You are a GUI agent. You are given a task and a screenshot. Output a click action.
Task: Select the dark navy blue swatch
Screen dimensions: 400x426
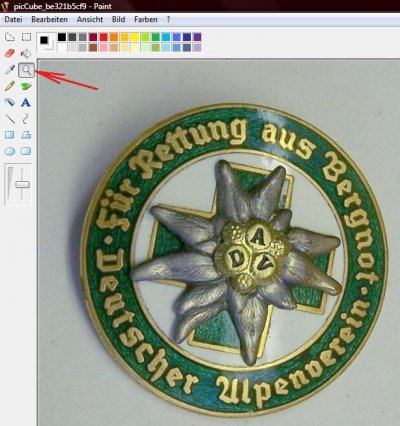[187, 37]
